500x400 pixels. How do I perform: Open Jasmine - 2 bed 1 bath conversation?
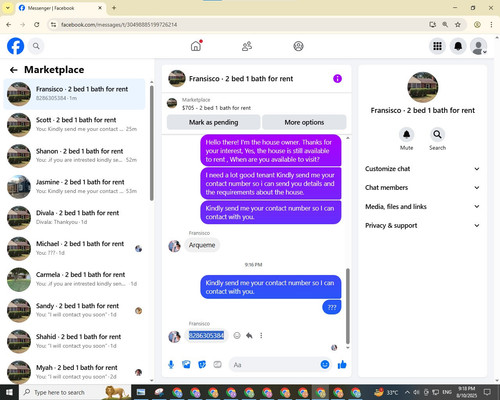point(74,186)
